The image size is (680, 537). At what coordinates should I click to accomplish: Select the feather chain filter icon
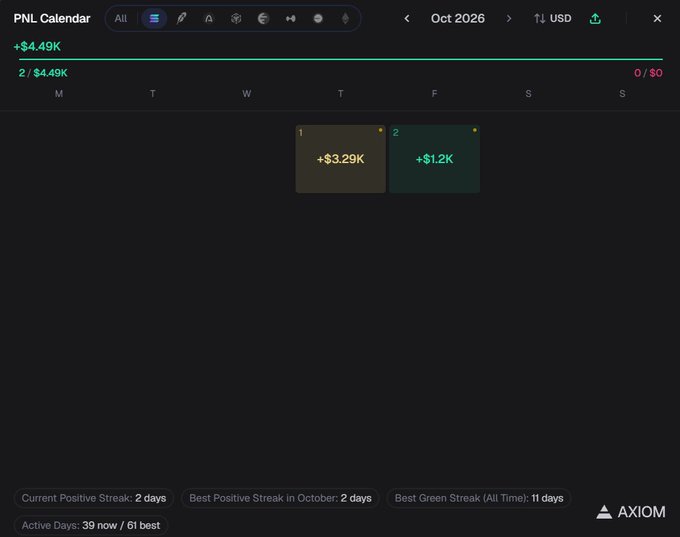click(x=182, y=19)
